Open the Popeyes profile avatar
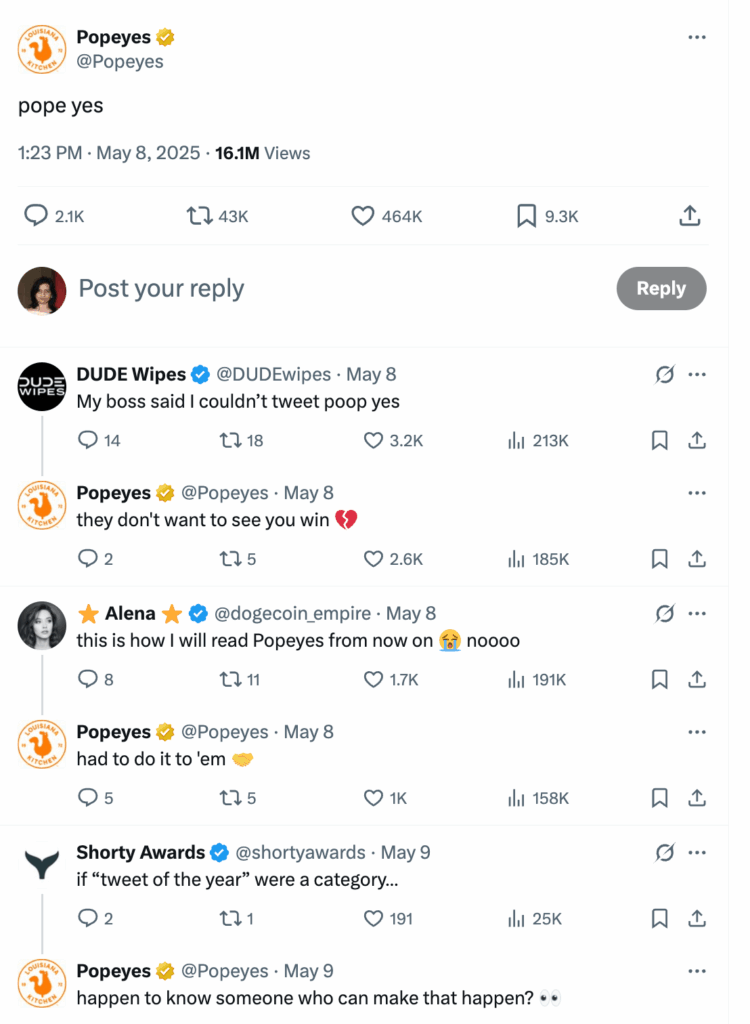Screen dimensions: 750x1024 click(x=41, y=48)
